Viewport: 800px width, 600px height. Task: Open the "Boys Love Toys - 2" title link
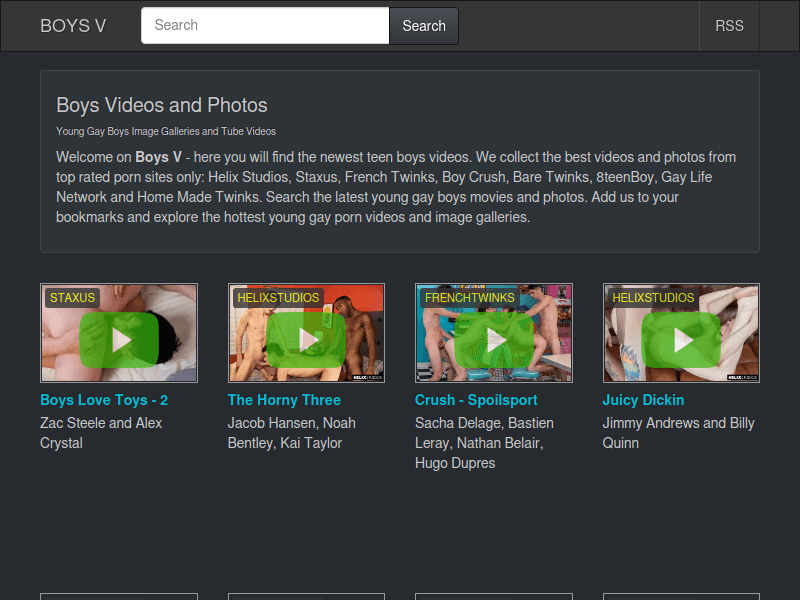click(104, 400)
